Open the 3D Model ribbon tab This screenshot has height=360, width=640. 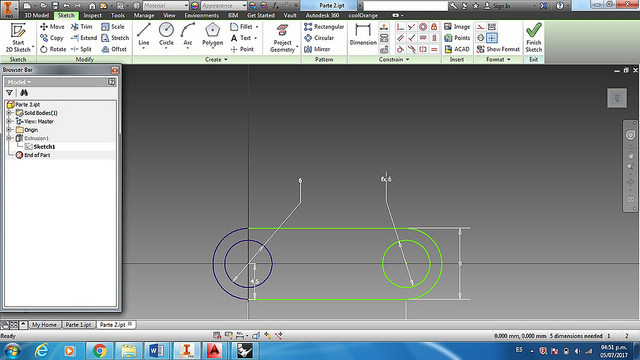point(37,16)
